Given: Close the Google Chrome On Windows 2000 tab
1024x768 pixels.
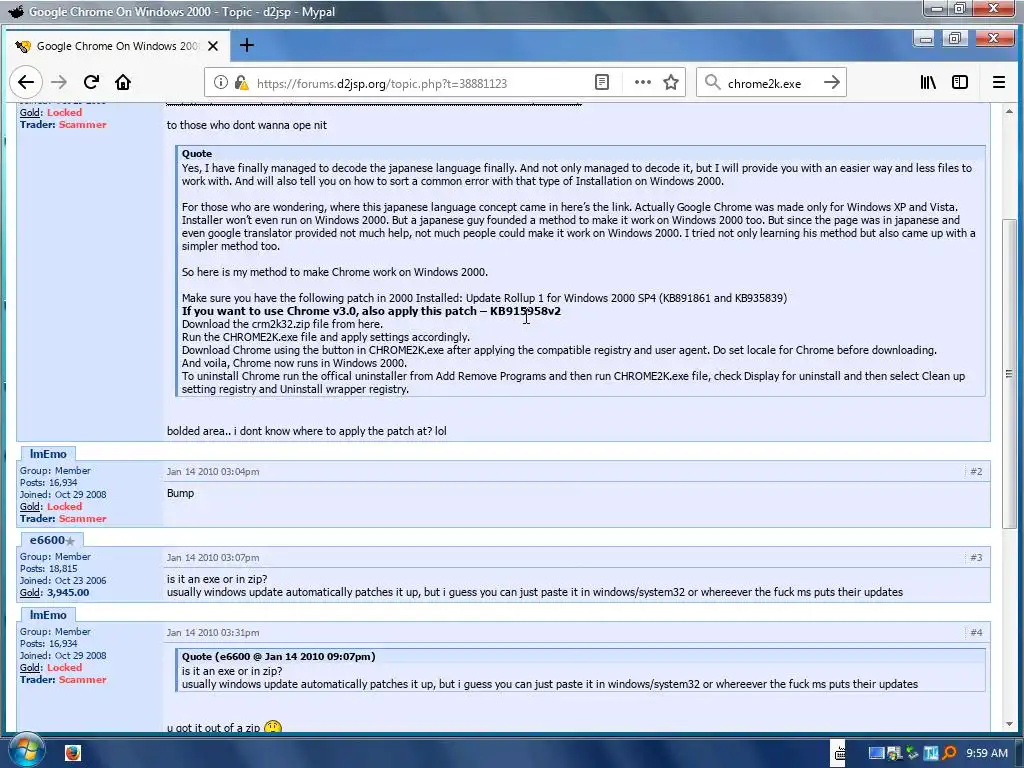Looking at the screenshot, I should [213, 46].
